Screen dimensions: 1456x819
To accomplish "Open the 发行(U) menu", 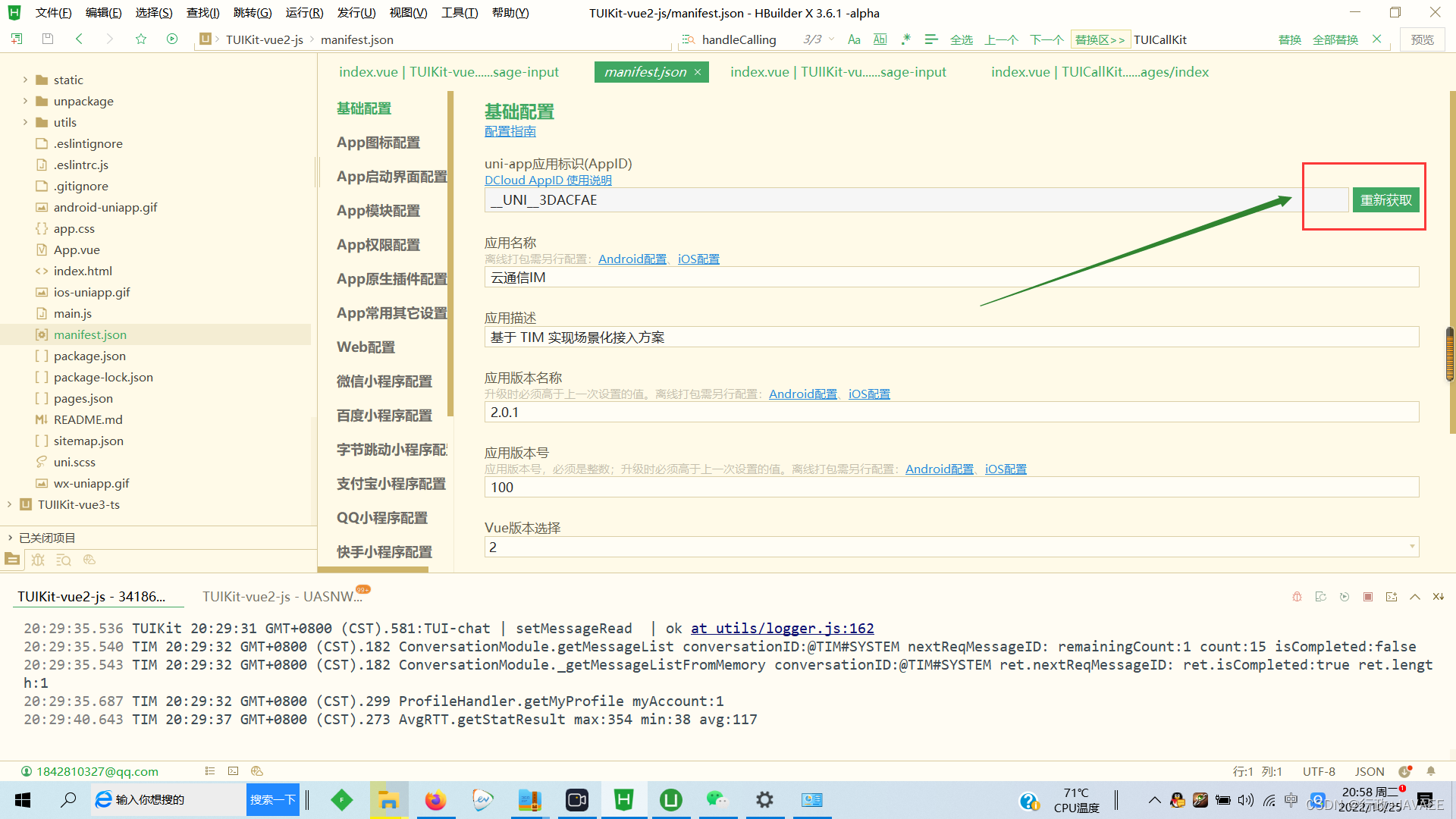I will [x=356, y=13].
